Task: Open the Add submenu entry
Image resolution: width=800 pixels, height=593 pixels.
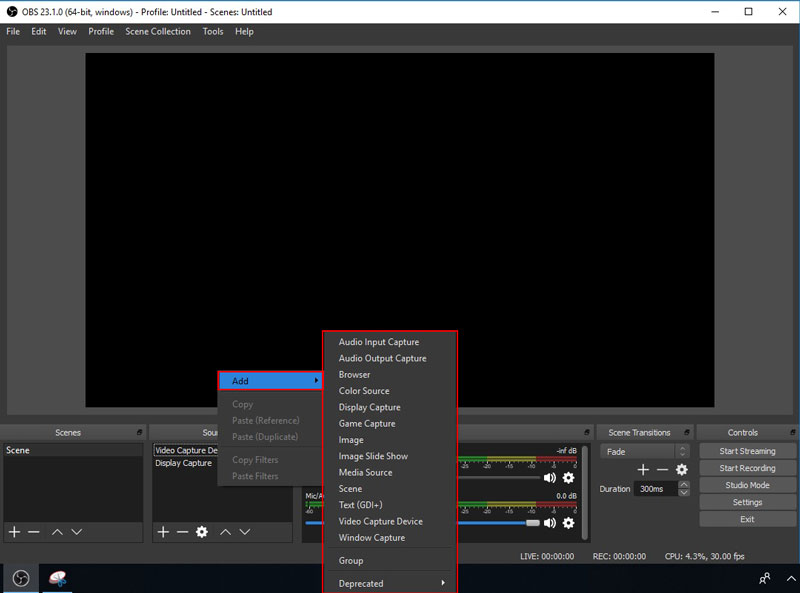Action: [x=271, y=381]
